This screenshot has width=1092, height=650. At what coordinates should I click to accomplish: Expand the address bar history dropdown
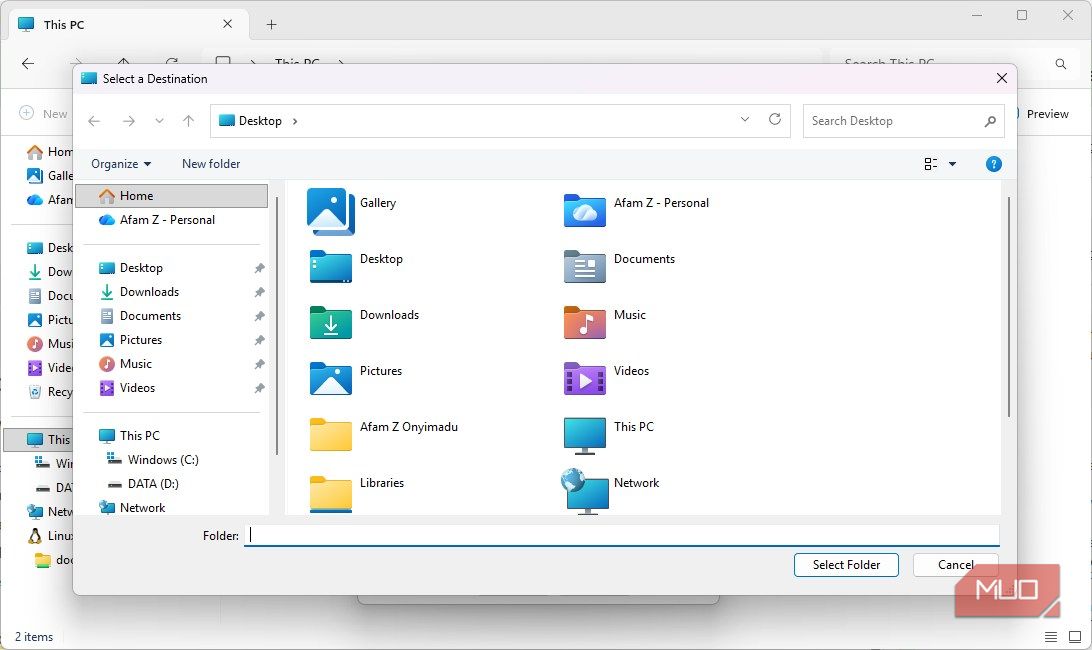(x=744, y=119)
